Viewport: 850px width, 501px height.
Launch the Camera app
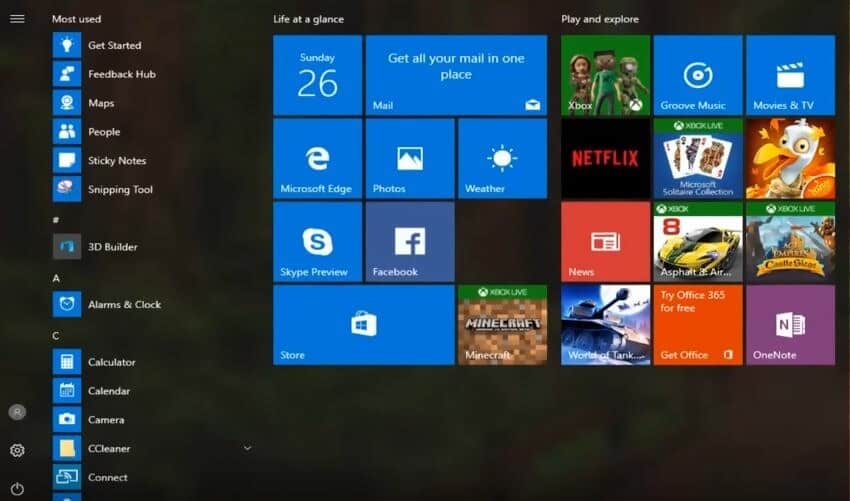point(154,419)
